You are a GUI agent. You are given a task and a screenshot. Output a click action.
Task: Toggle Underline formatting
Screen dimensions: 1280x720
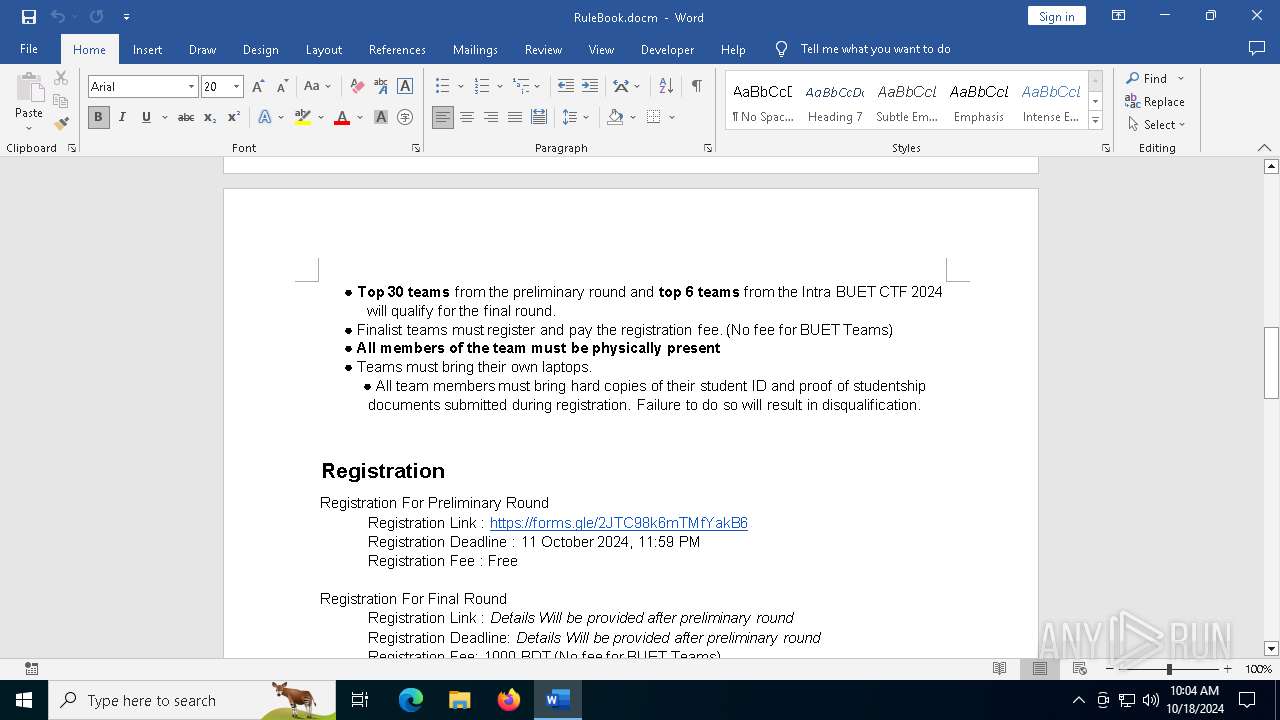146,118
